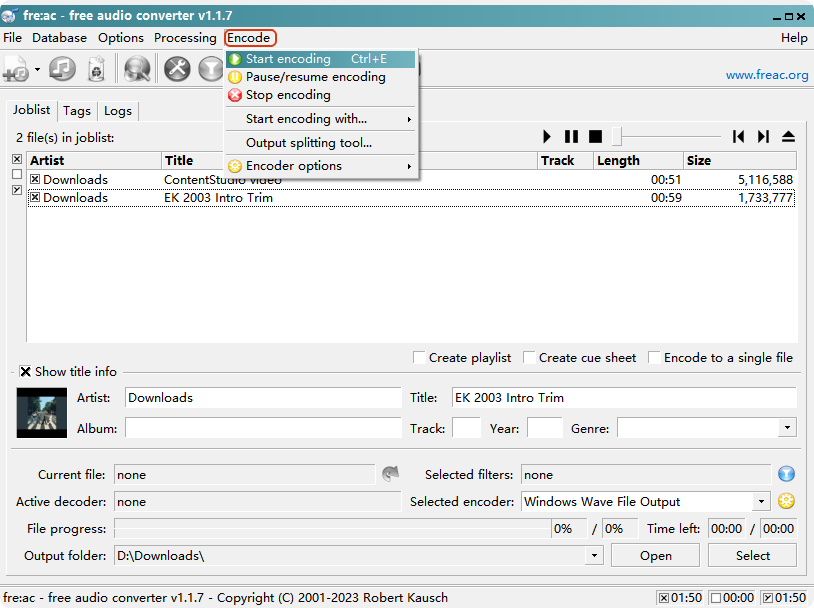Viewport: 814px width, 608px height.
Task: Uncheck the Show title info checkbox
Action: [x=25, y=372]
